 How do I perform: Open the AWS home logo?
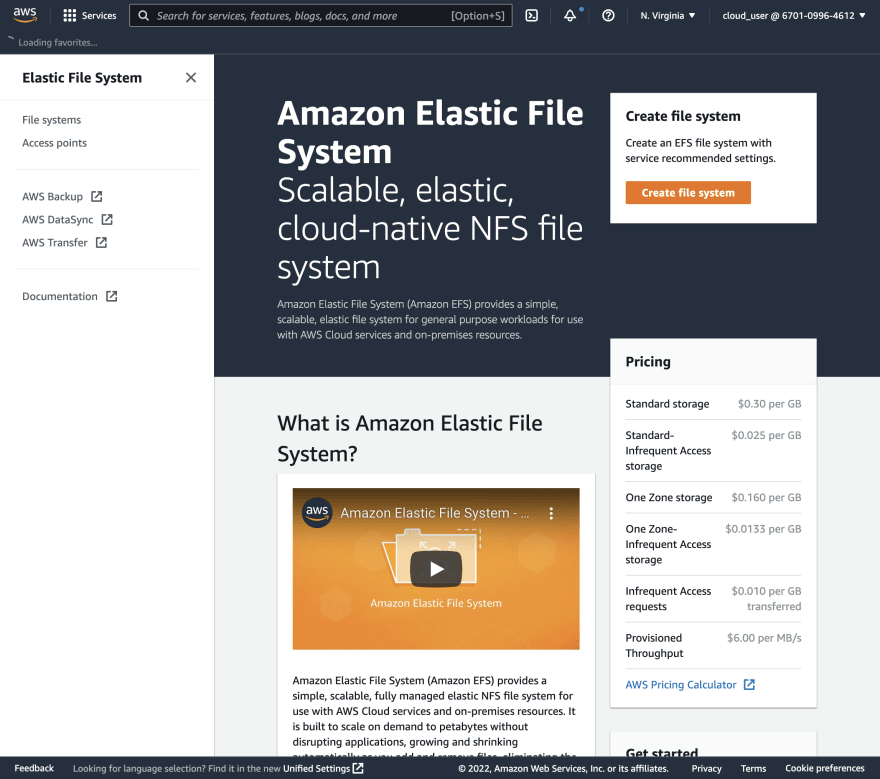click(x=25, y=15)
